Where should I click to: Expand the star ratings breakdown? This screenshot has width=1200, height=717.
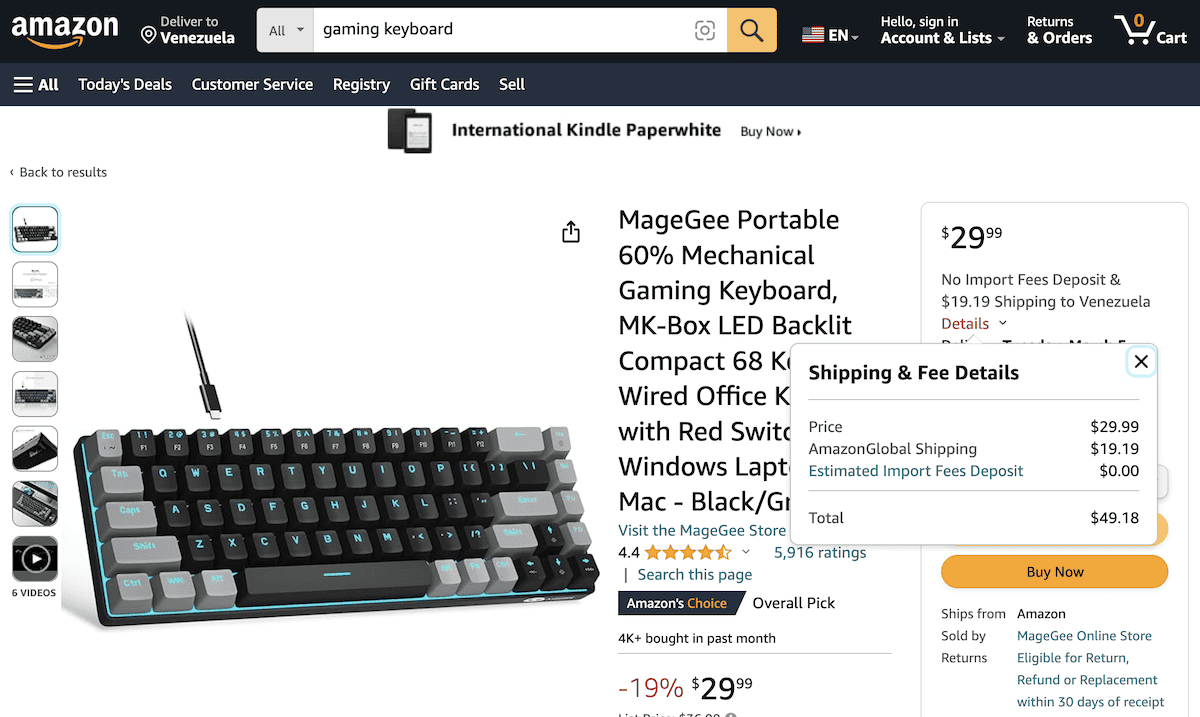coord(745,551)
